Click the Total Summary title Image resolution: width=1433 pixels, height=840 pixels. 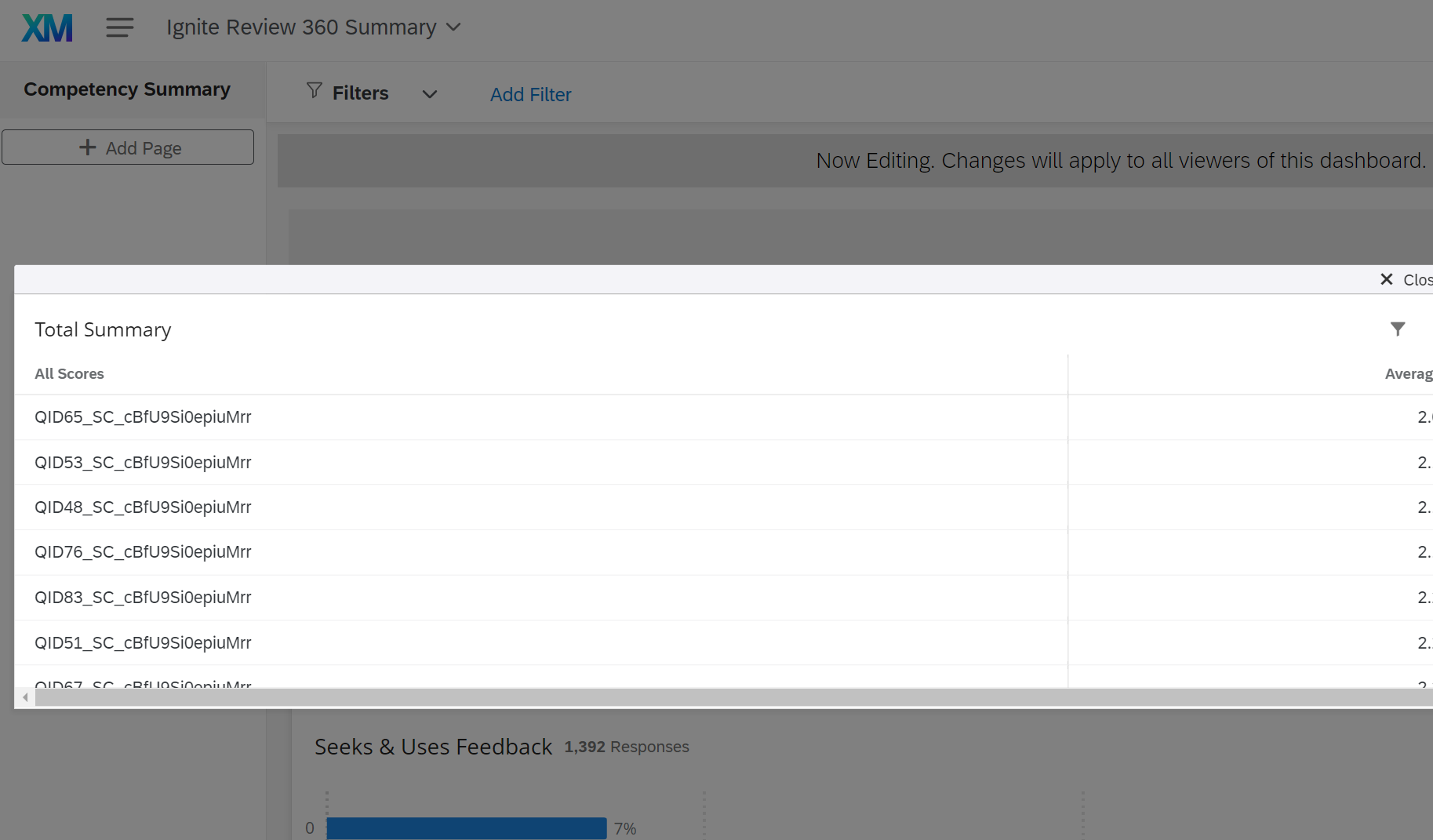(x=103, y=330)
